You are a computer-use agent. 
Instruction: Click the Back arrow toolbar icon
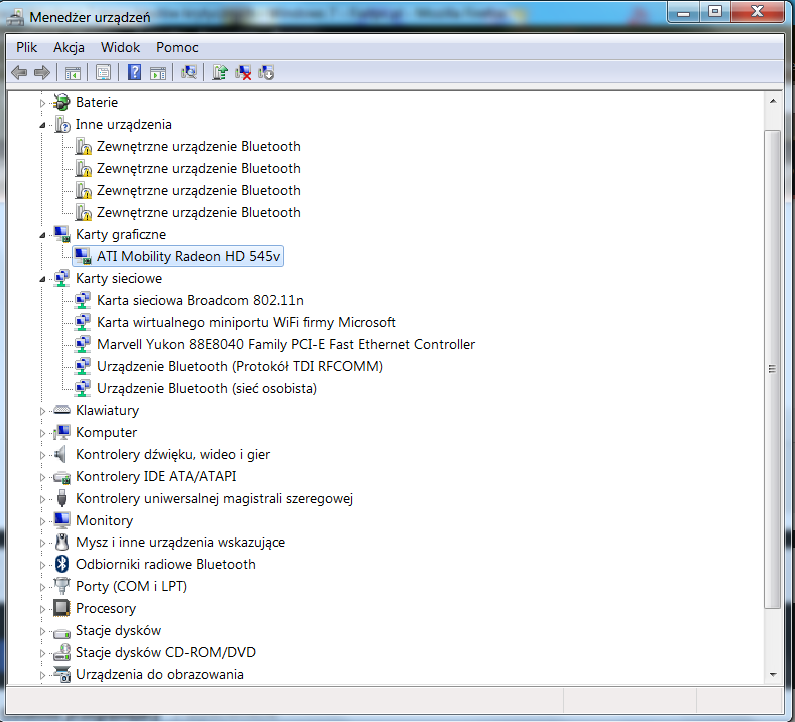19,73
